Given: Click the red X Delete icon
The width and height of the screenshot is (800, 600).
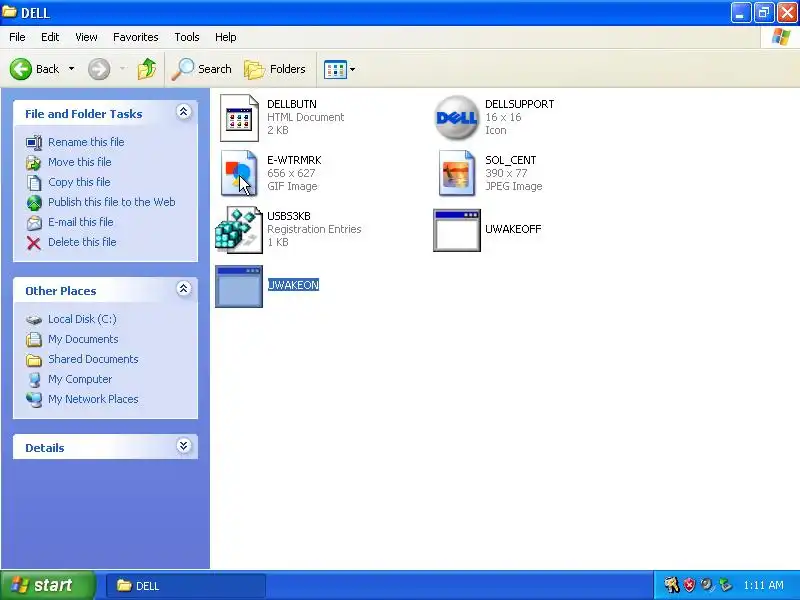Looking at the screenshot, I should [34, 243].
